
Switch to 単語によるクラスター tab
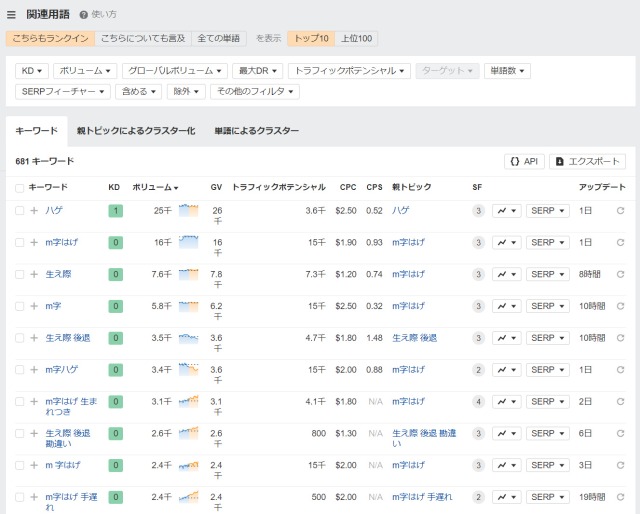click(257, 131)
